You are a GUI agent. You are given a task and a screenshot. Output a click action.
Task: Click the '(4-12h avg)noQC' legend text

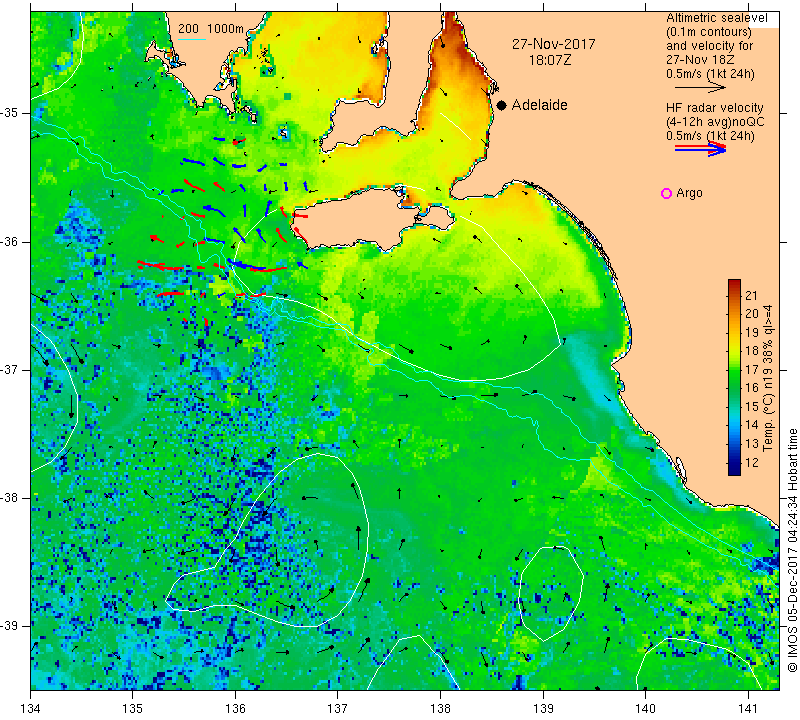pos(715,122)
